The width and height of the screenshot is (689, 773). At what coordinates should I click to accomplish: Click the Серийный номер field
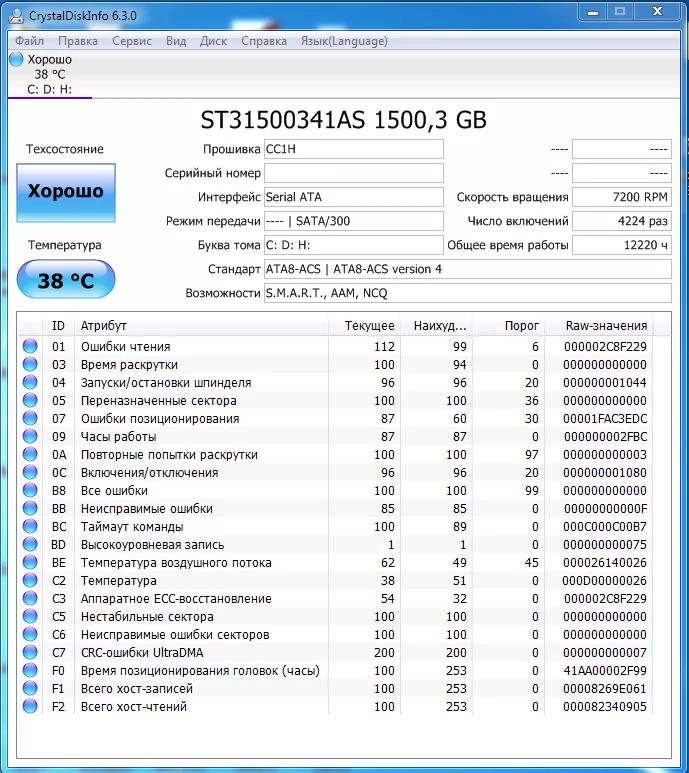point(353,173)
